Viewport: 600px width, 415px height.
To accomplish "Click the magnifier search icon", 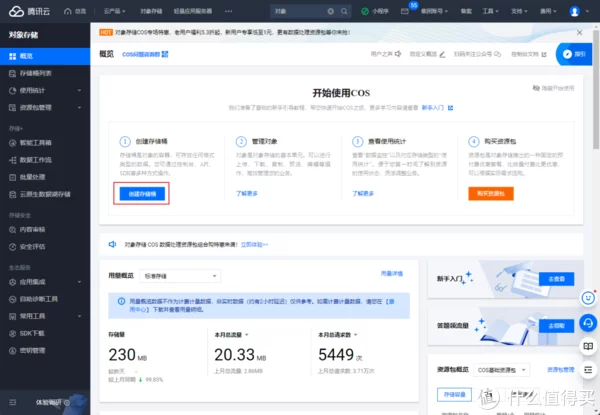I will 344,11.
